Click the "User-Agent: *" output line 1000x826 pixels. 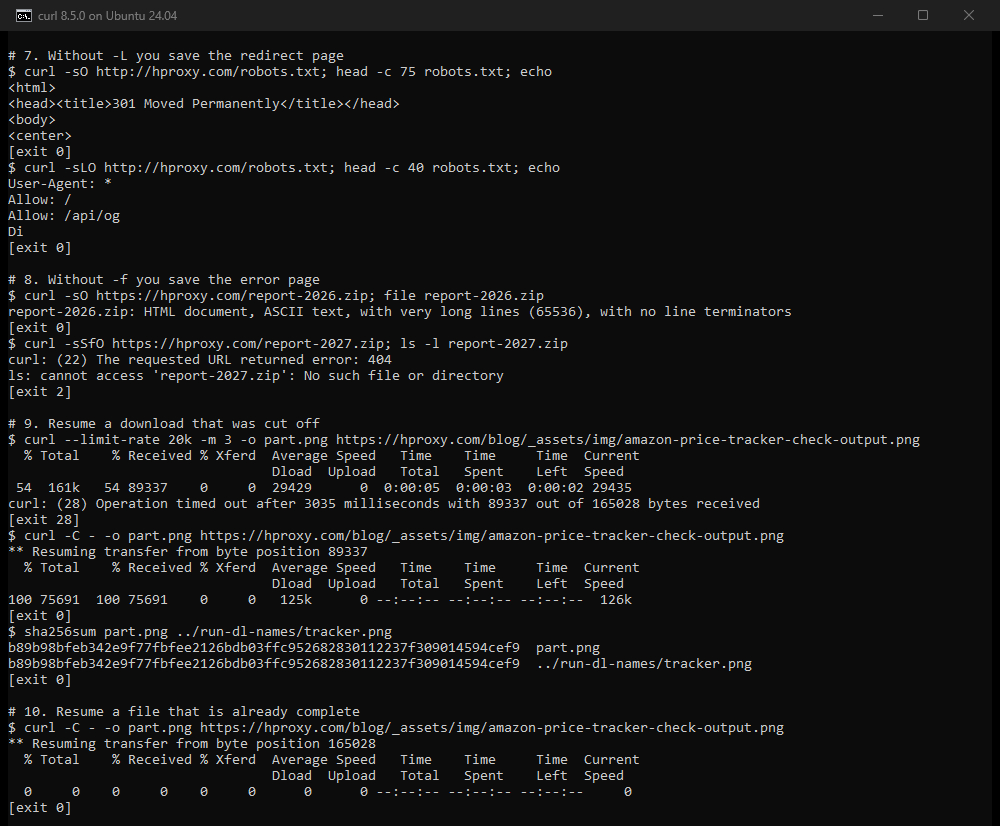coord(60,184)
